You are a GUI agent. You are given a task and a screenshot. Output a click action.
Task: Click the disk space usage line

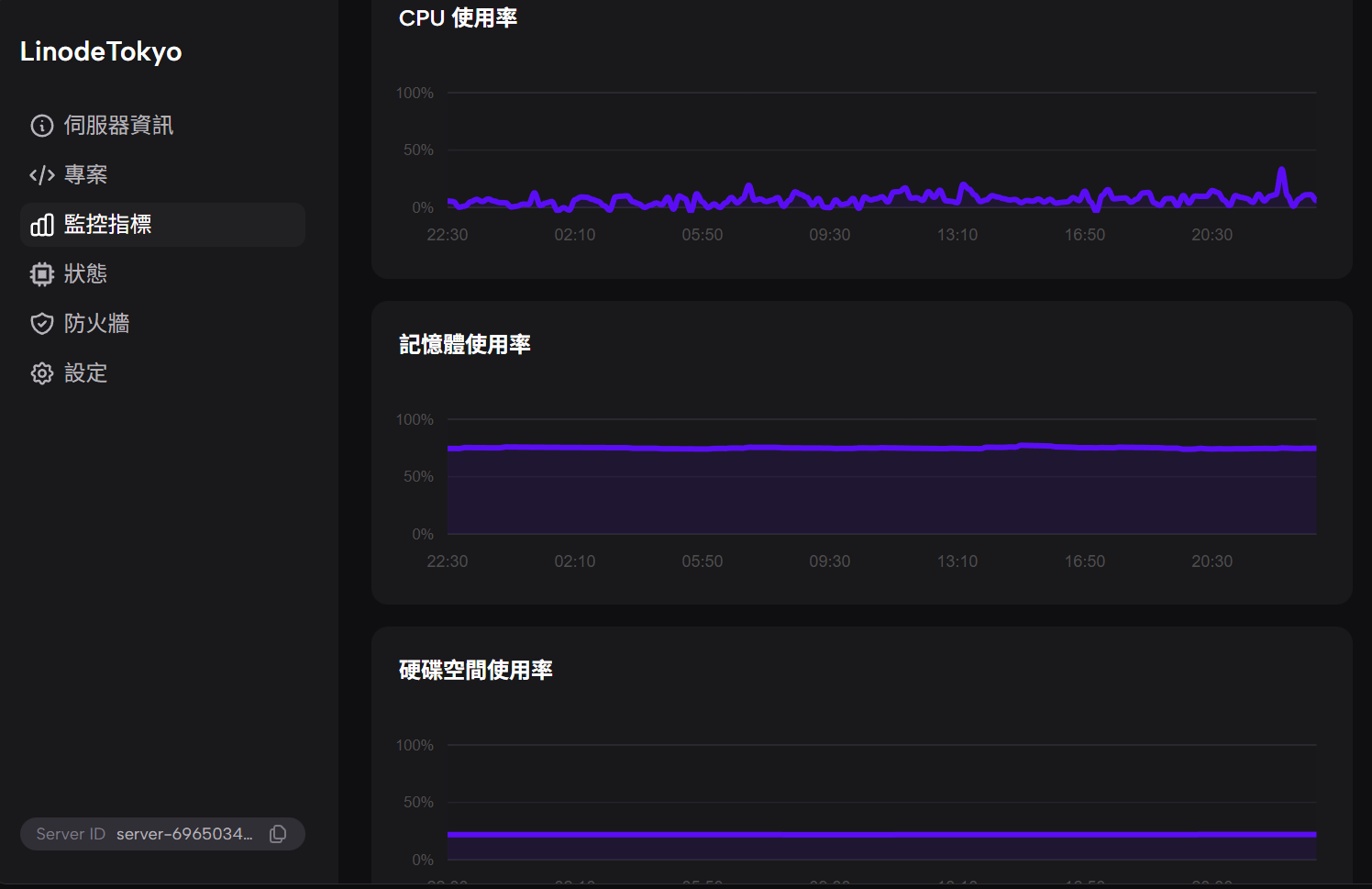pos(880,834)
